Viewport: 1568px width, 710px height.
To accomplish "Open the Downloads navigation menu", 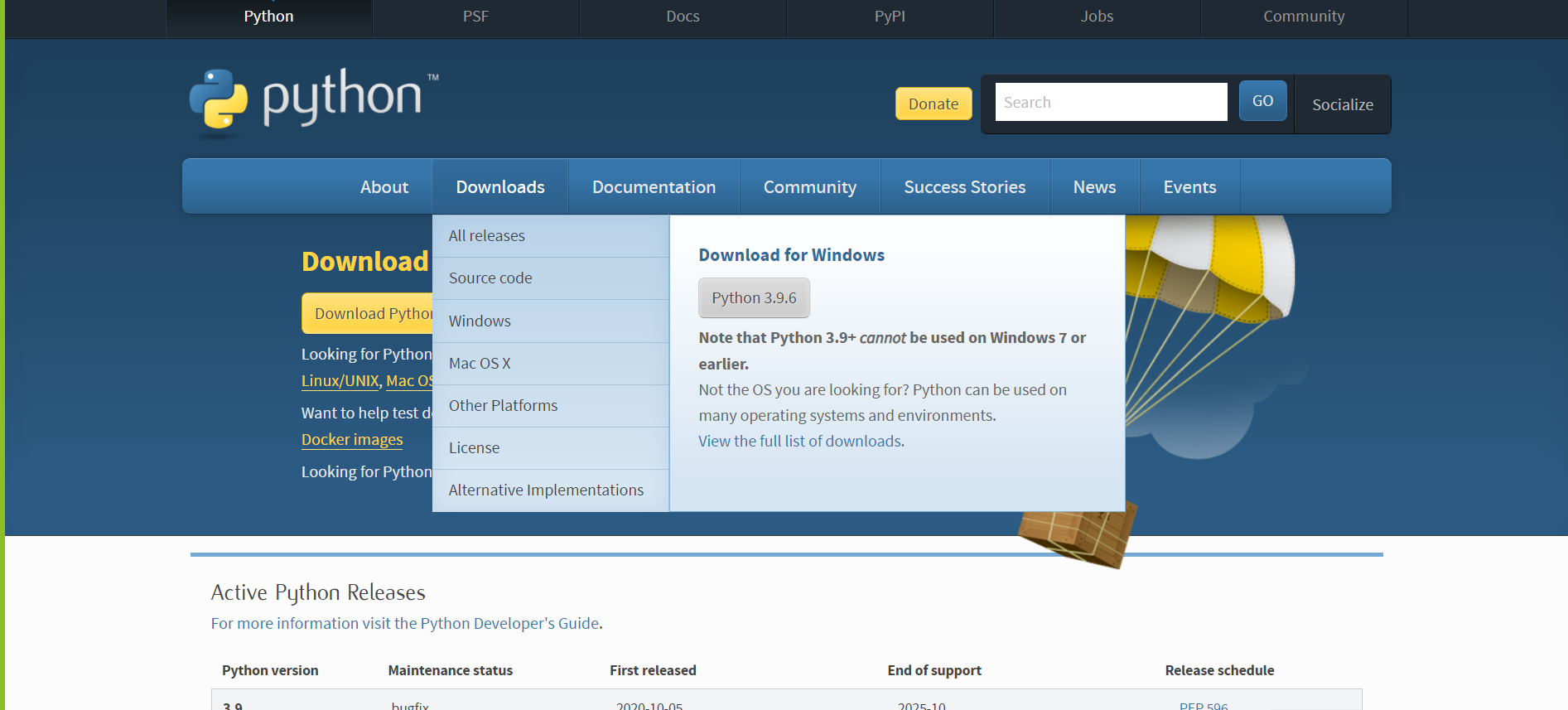I will coord(500,187).
